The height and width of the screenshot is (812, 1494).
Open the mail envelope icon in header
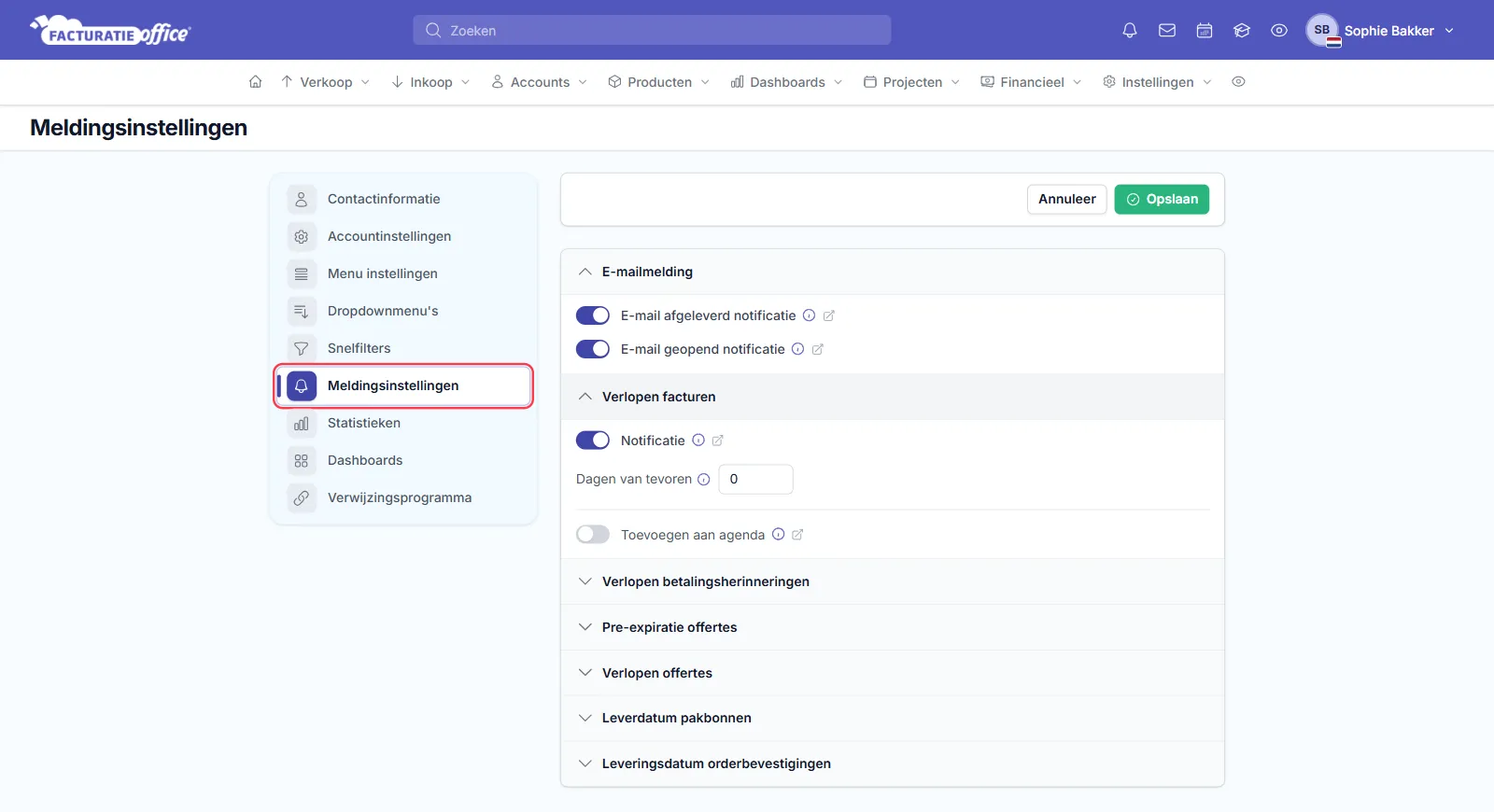point(1167,31)
